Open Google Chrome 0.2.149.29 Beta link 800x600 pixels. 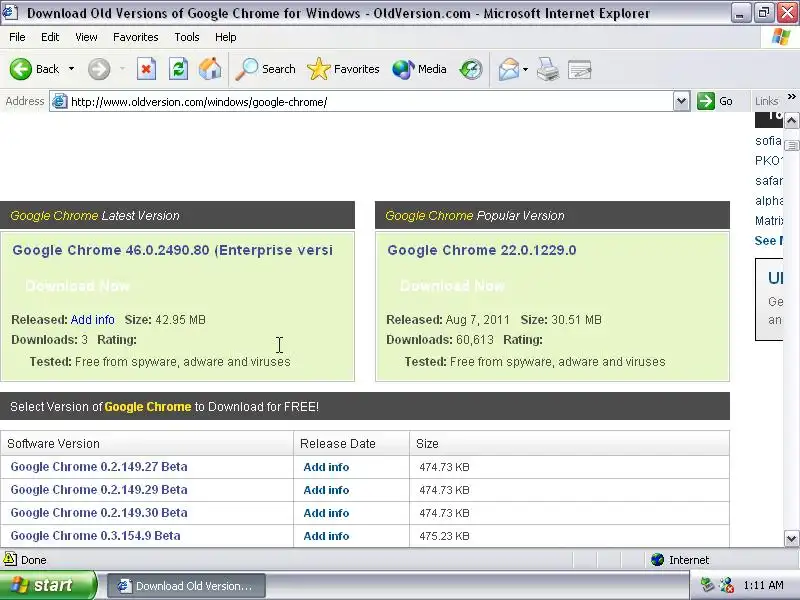[x=99, y=490]
